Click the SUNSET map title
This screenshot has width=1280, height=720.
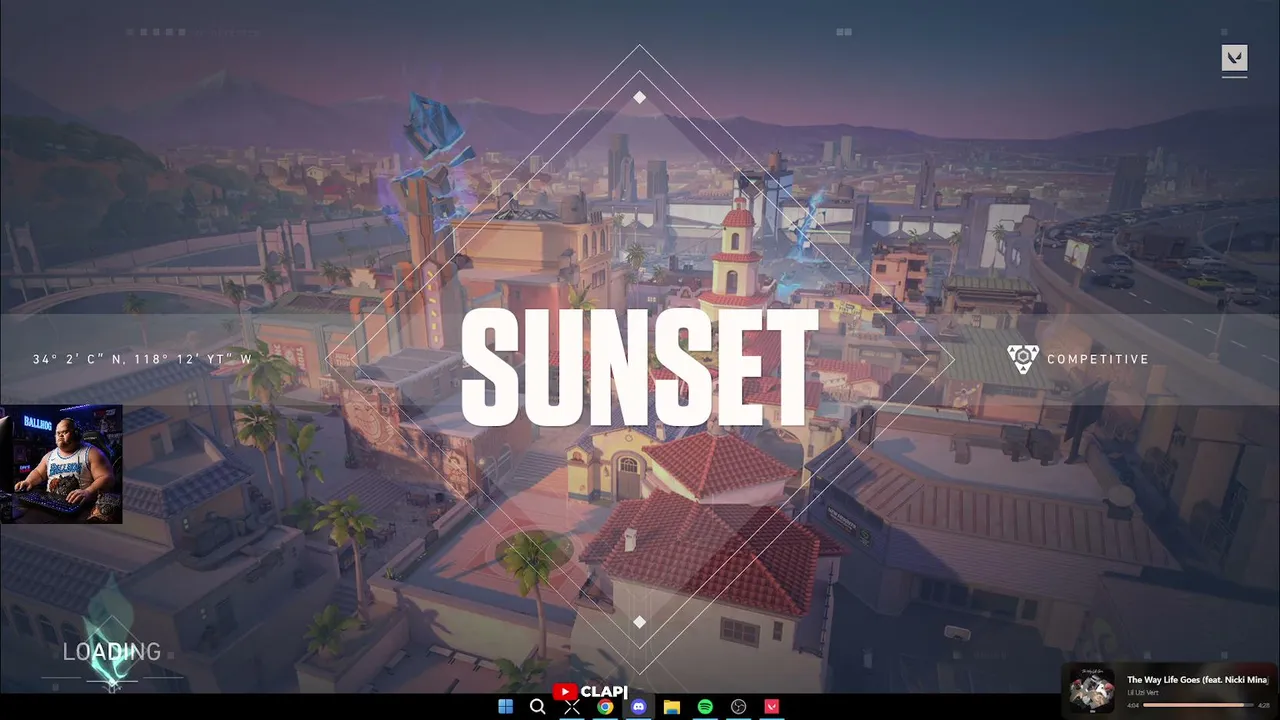pyautogui.click(x=640, y=368)
